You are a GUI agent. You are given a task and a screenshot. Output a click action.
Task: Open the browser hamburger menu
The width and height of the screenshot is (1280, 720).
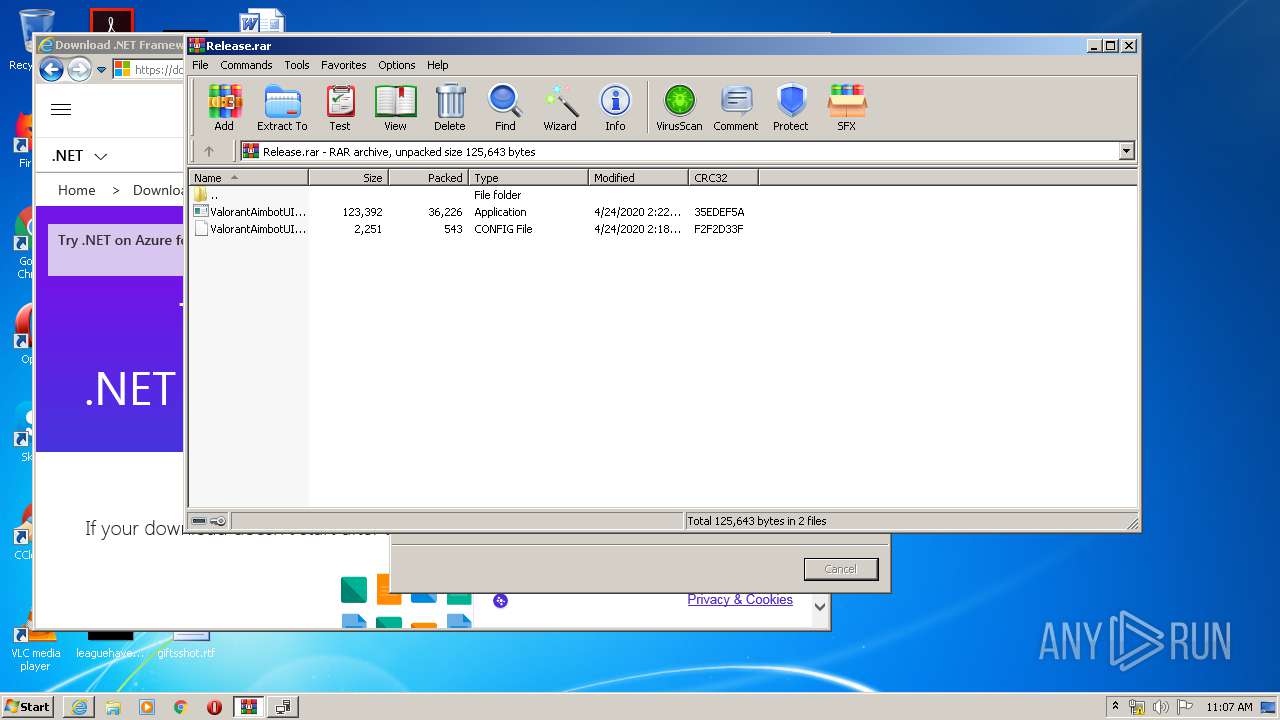click(x=61, y=110)
